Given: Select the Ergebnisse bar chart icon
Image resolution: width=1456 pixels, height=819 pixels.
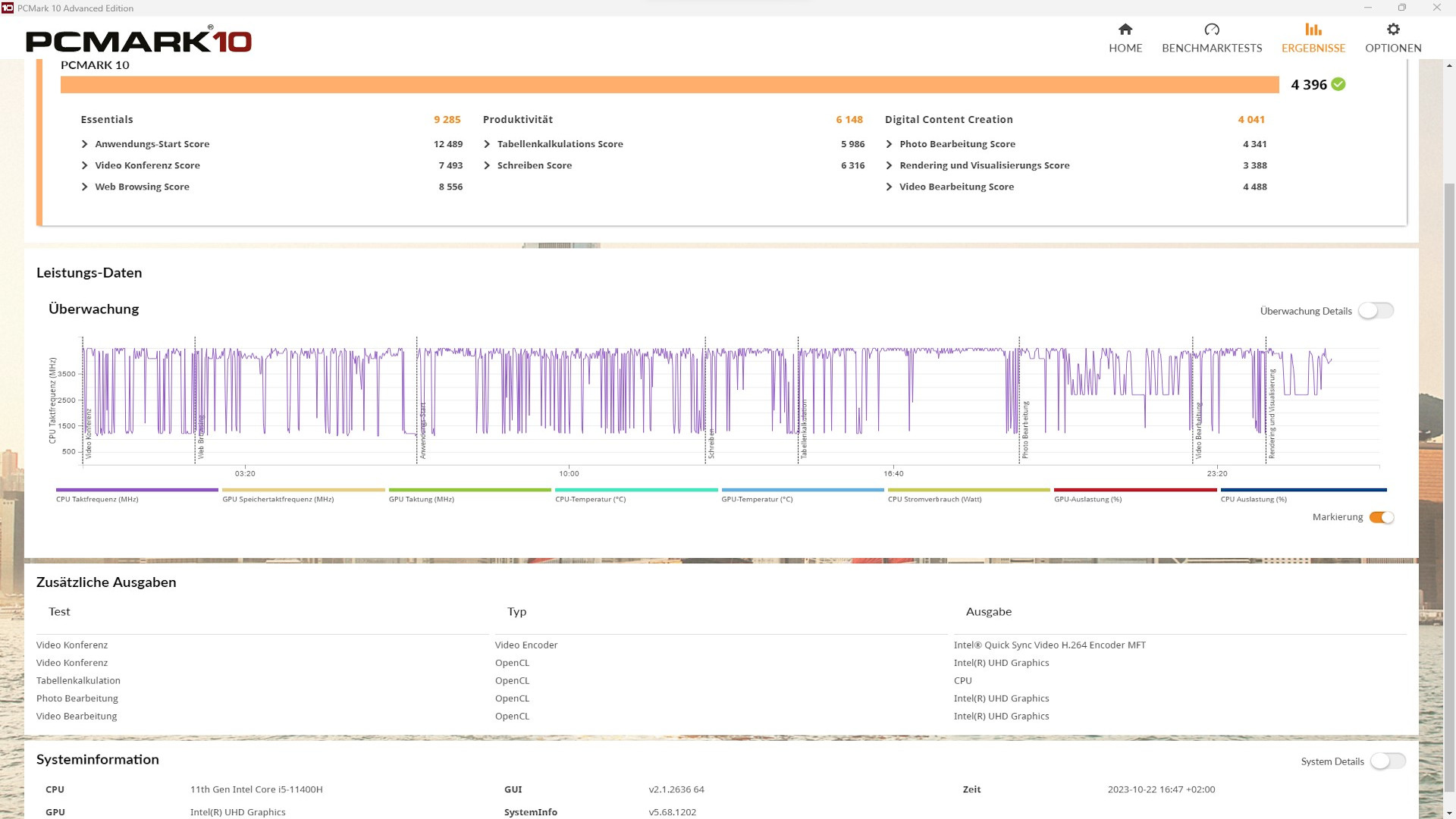Looking at the screenshot, I should pyautogui.click(x=1313, y=30).
